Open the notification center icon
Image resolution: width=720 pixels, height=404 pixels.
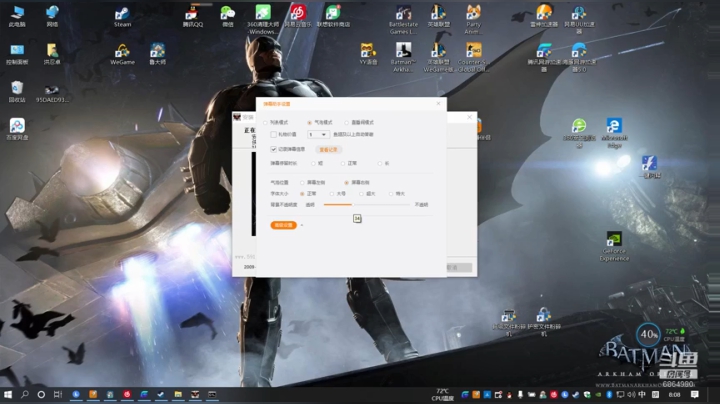[x=695, y=394]
